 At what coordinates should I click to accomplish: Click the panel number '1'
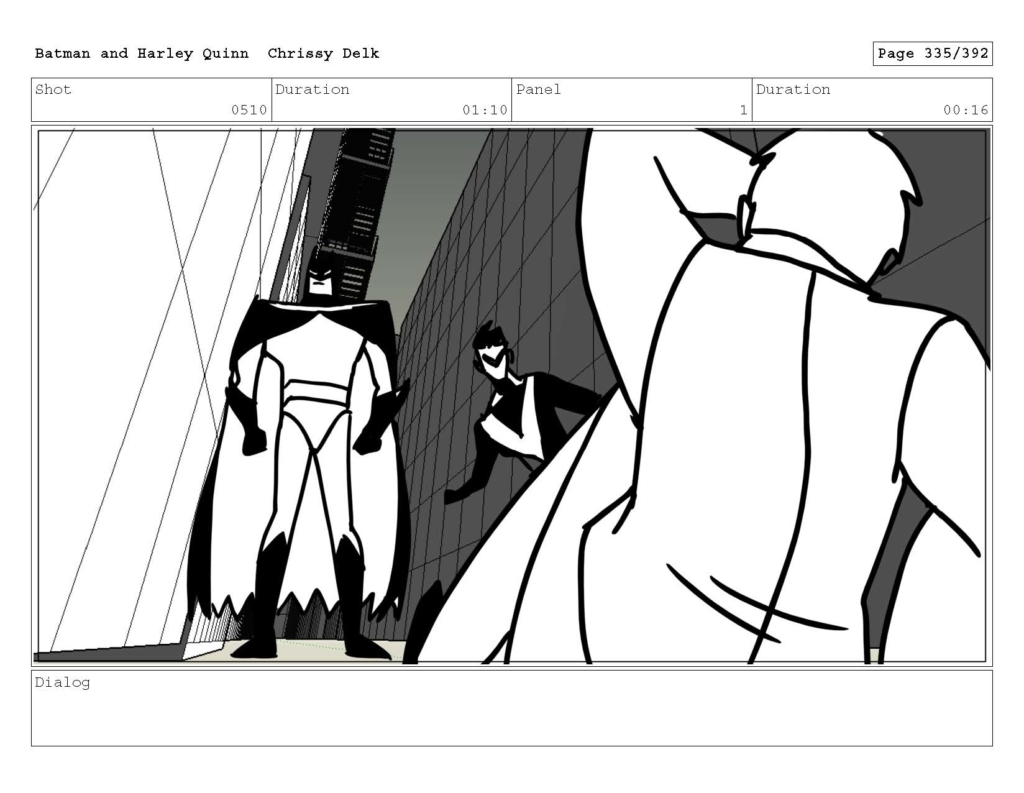(743, 110)
